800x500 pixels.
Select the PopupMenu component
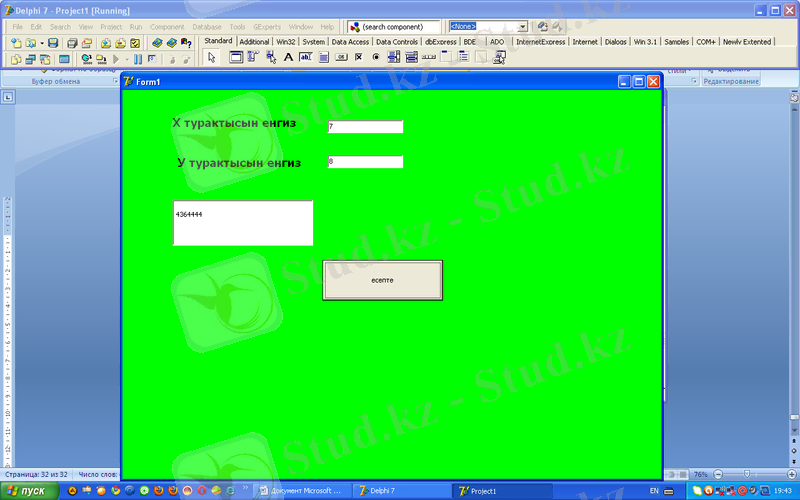click(x=271, y=57)
